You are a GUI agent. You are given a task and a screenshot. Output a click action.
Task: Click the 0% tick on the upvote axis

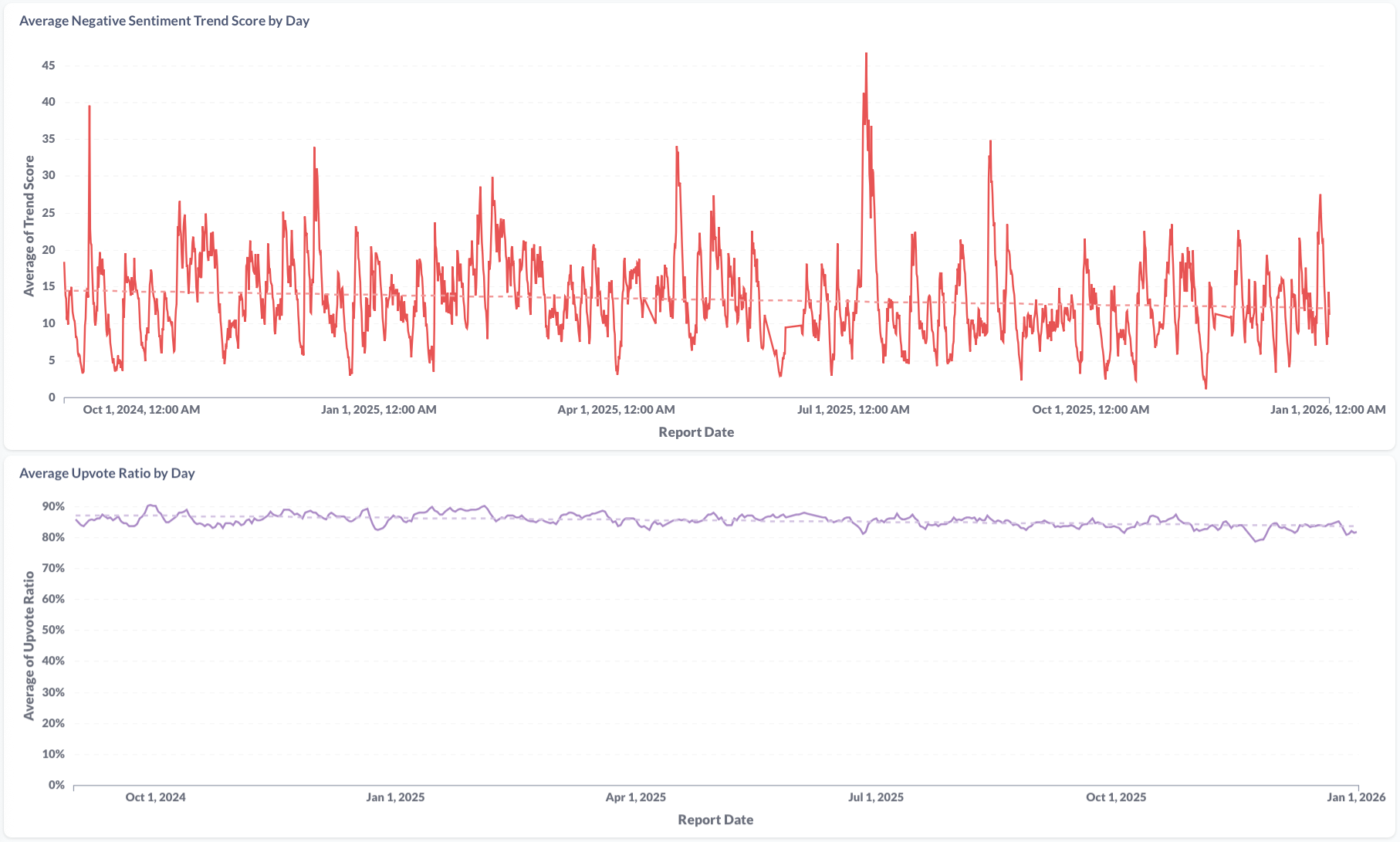56,785
